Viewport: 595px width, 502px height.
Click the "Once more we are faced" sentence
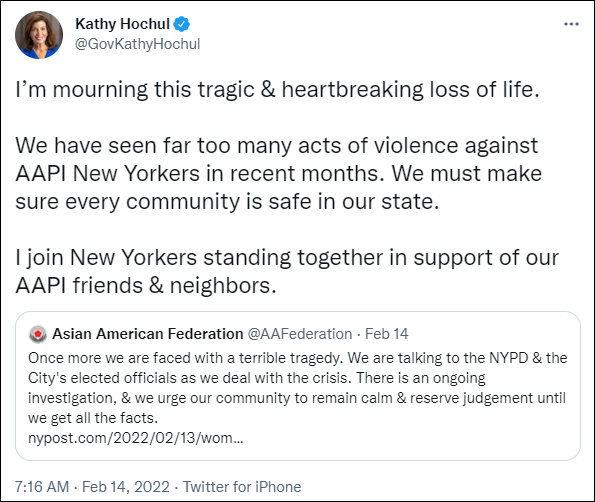[185, 358]
